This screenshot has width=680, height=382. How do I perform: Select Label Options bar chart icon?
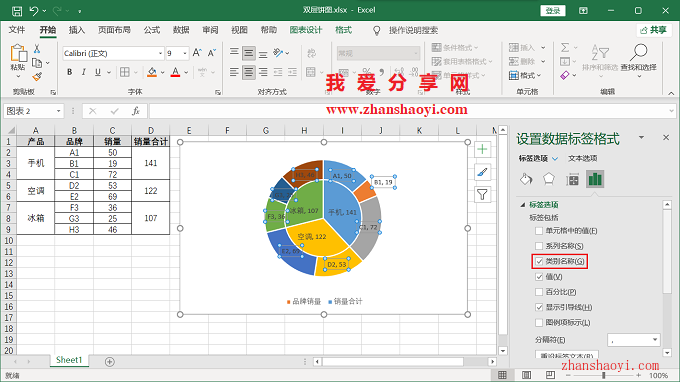595,179
